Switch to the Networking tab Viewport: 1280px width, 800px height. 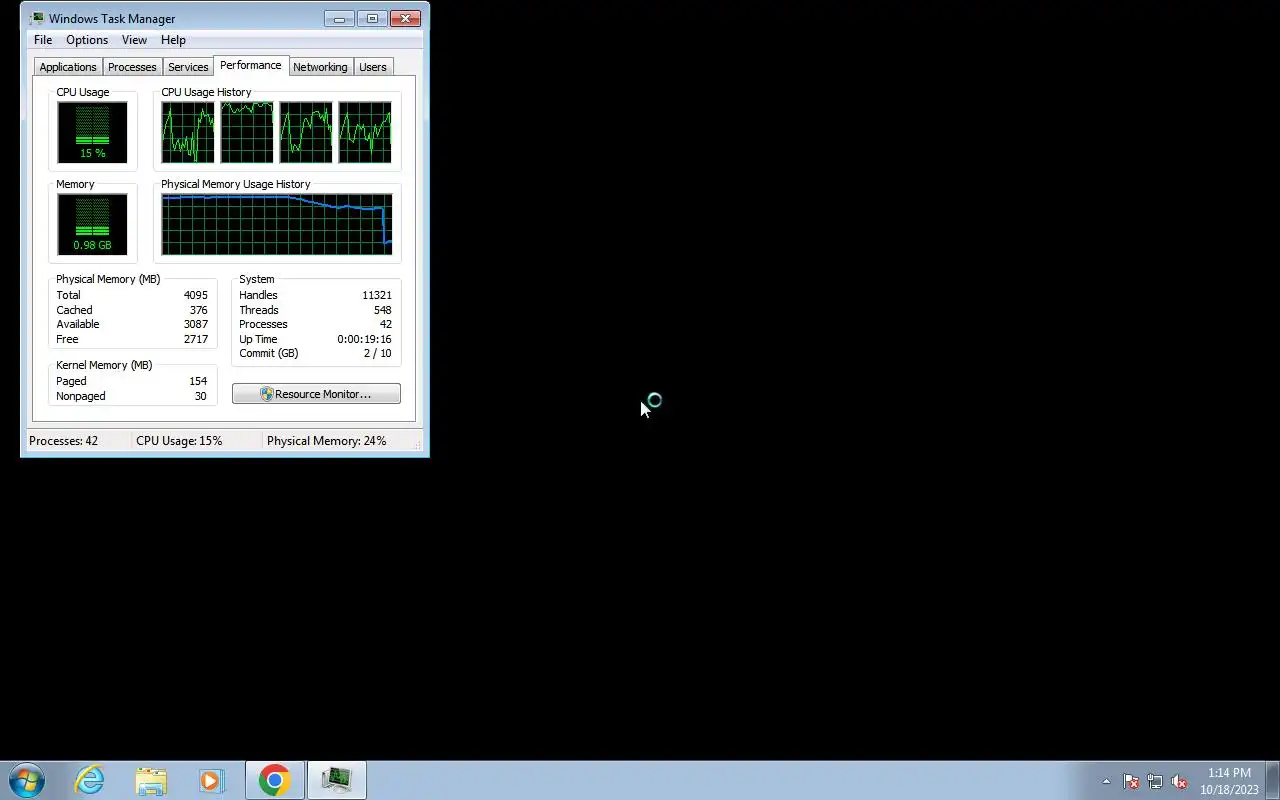320,67
